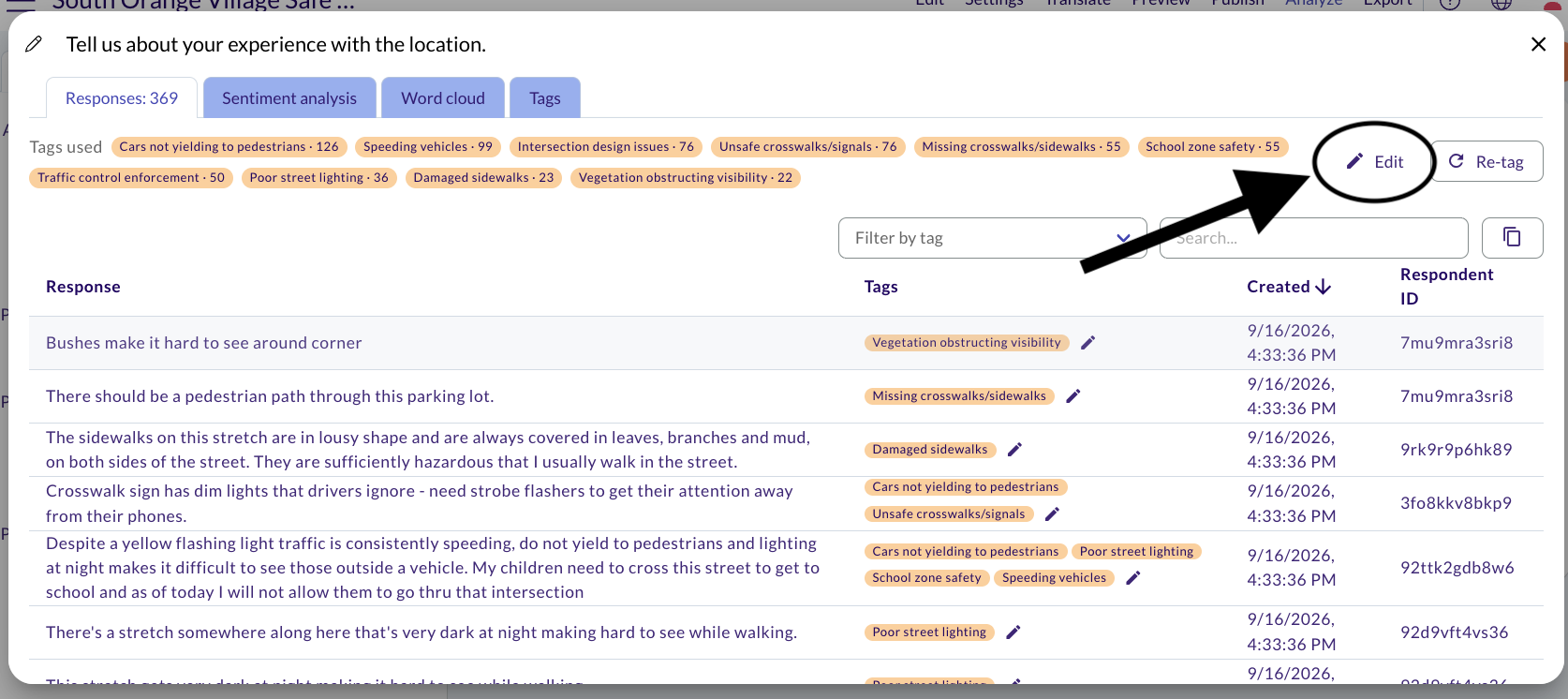The image size is (1568, 699).
Task: Edit tags on the 'Bushes make it hard' response
Action: 1087,343
